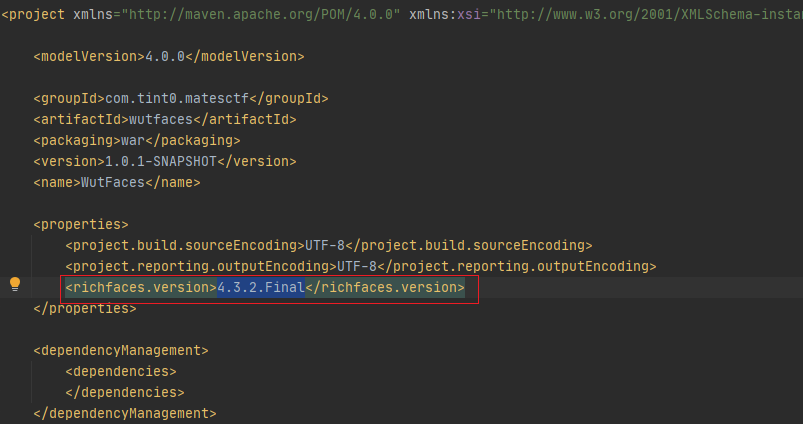Click the closing dependencyManagement tag
Viewport: 806px width, 425px height.
[124, 413]
